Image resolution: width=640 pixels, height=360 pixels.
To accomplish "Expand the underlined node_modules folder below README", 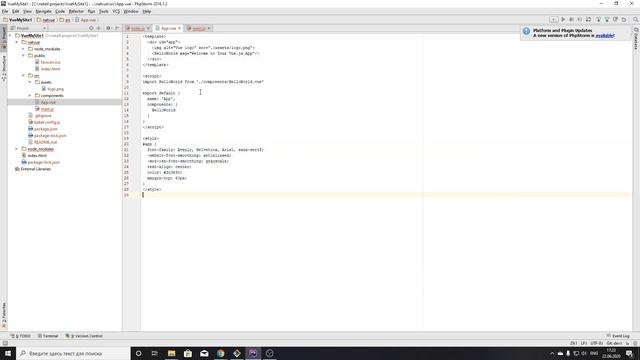I will [17, 149].
